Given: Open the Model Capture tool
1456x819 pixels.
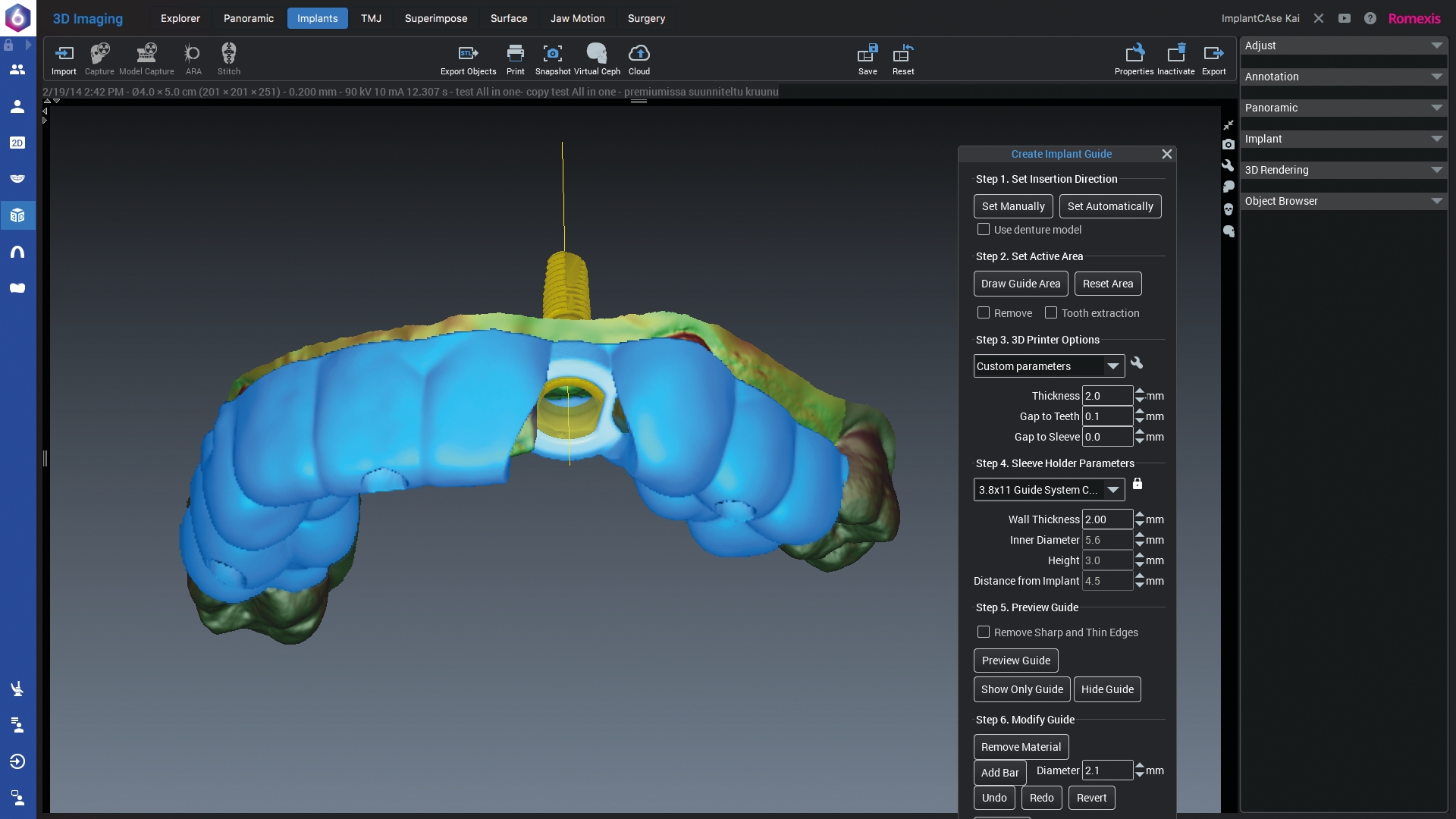Looking at the screenshot, I should (146, 59).
